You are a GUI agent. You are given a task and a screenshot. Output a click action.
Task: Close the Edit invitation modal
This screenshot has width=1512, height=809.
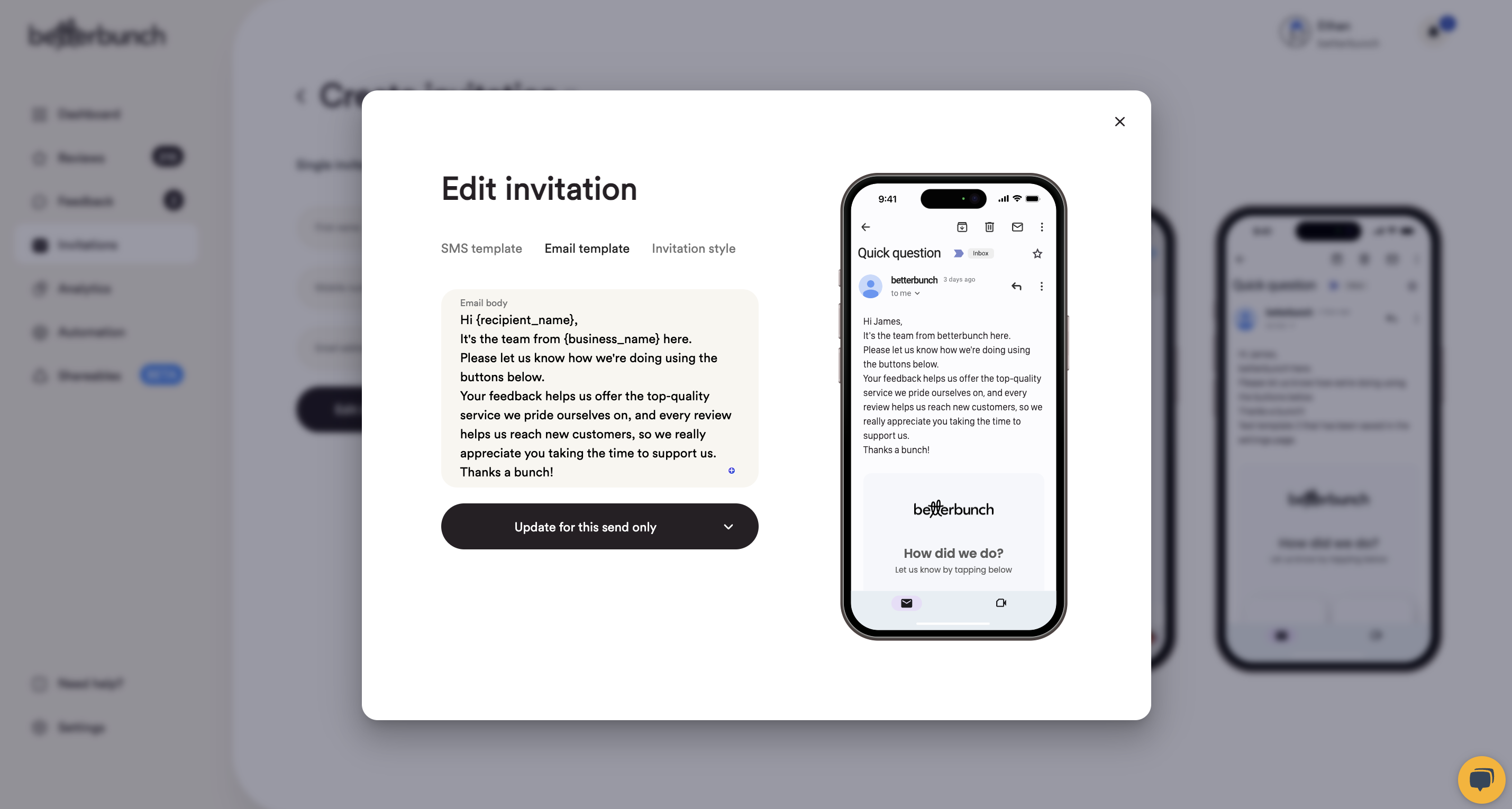(1120, 121)
